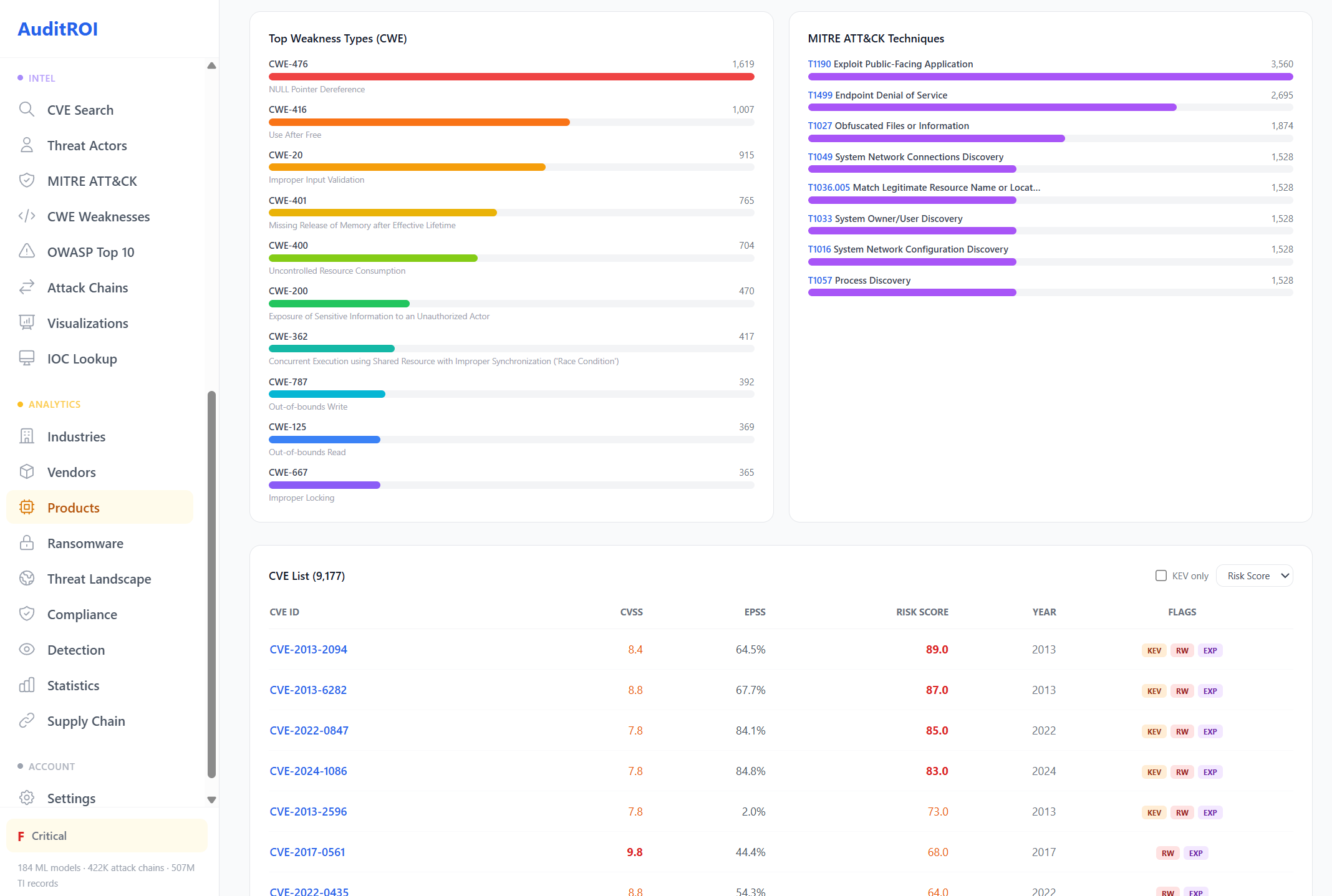The width and height of the screenshot is (1332, 896).
Task: Go to Threat Landscape section
Action: coord(99,579)
